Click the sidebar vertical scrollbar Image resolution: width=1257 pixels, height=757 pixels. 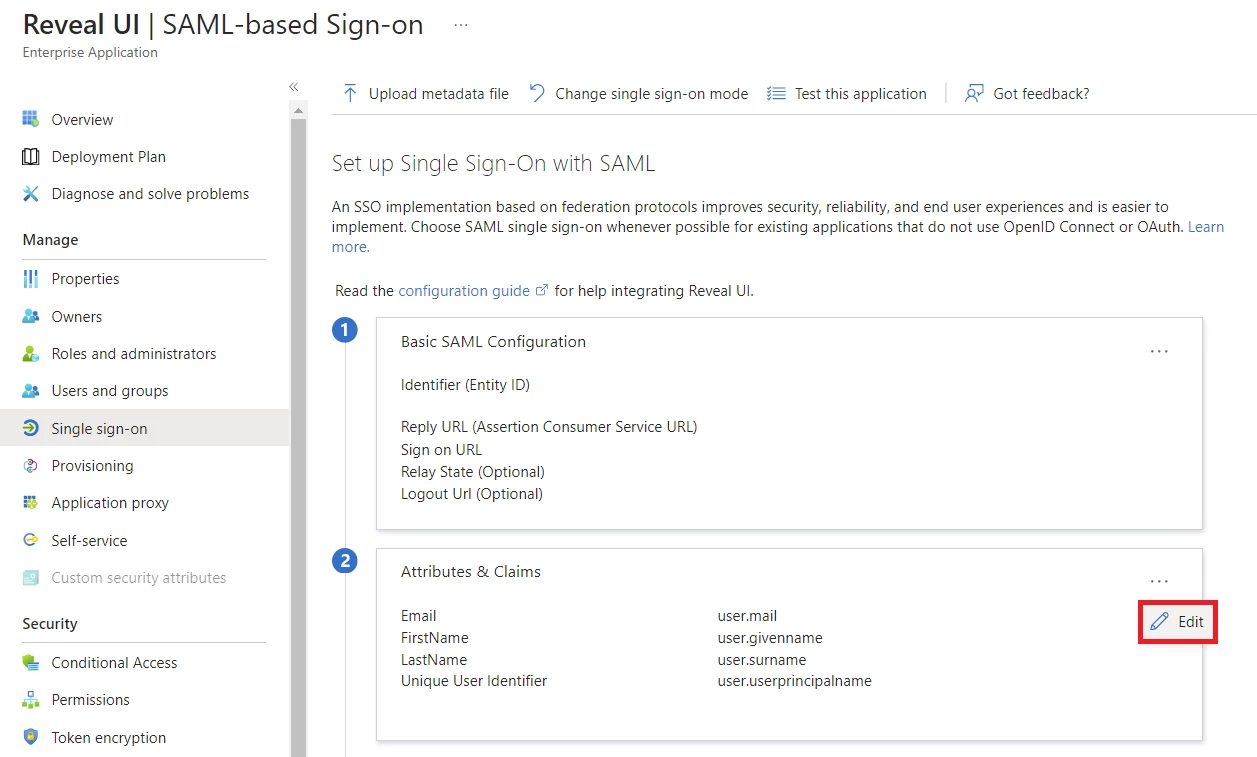(x=298, y=436)
